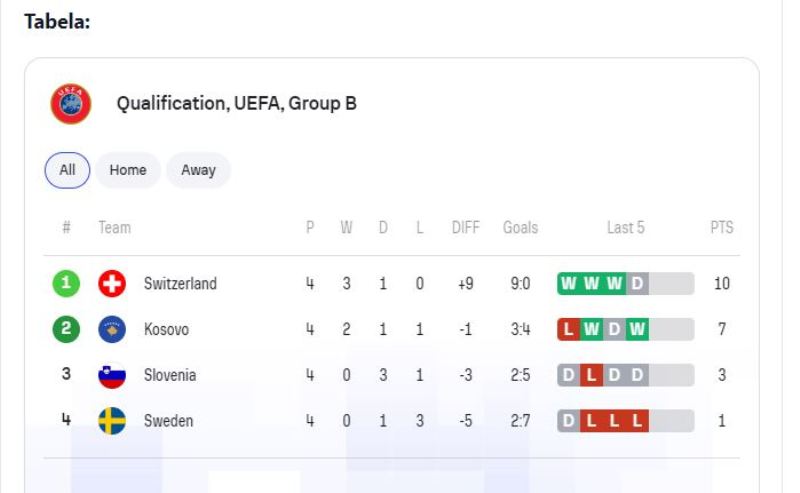The height and width of the screenshot is (493, 800).
Task: Select the All filter tab
Action: coord(67,170)
